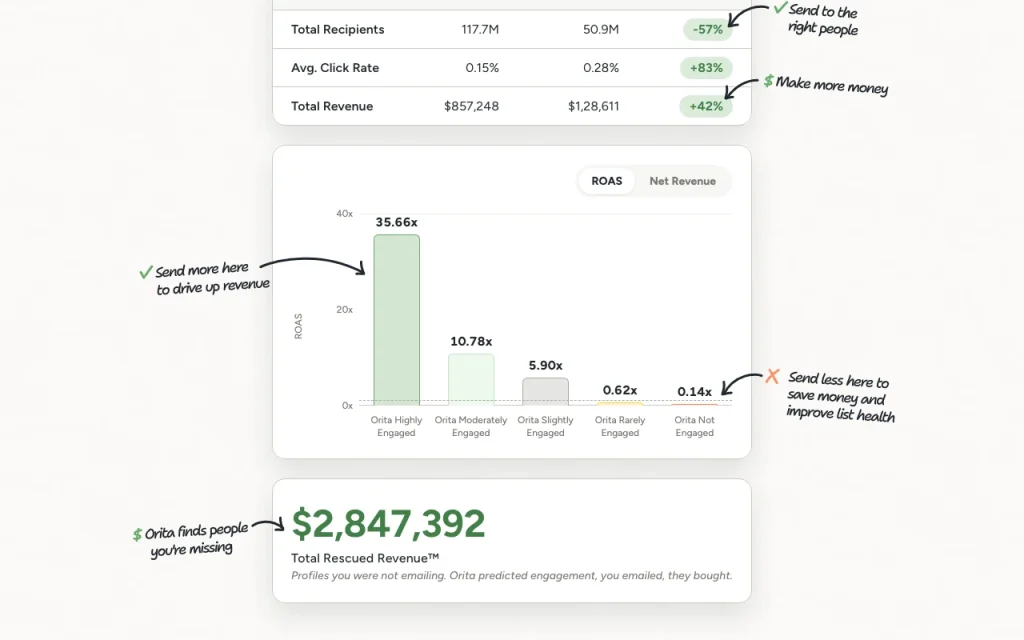Click the $2,847,392 rescued revenue figure
This screenshot has width=1024, height=640.
click(389, 524)
